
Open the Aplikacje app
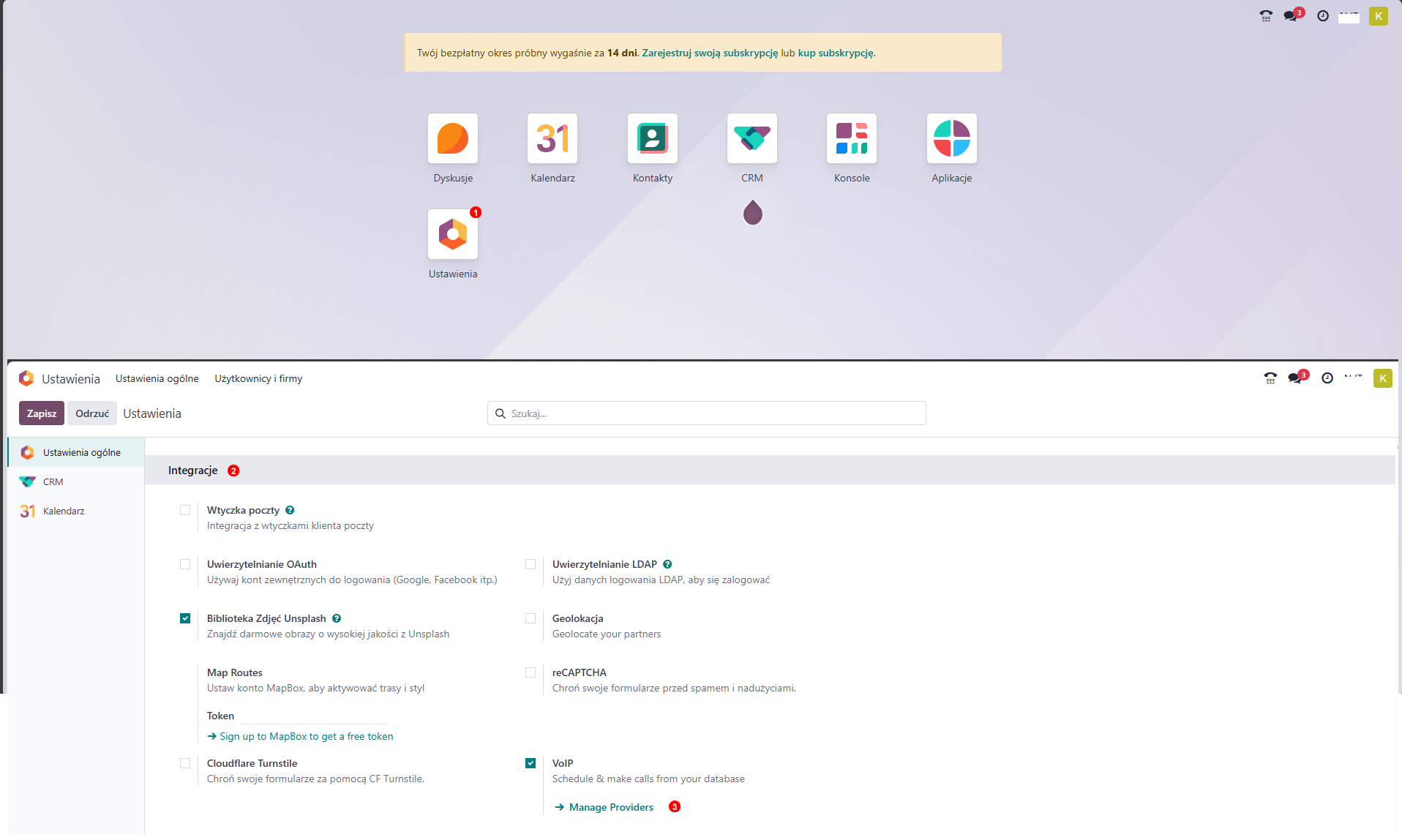951,139
